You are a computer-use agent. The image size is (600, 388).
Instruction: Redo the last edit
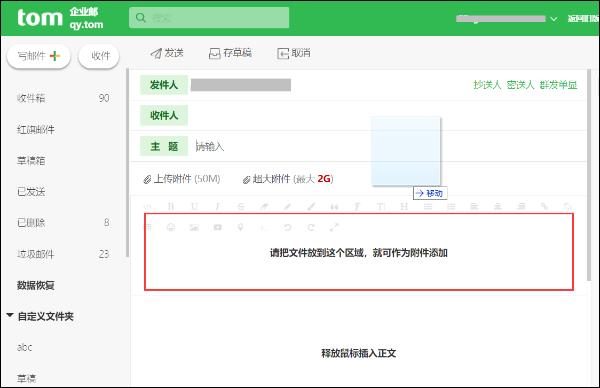(311, 227)
